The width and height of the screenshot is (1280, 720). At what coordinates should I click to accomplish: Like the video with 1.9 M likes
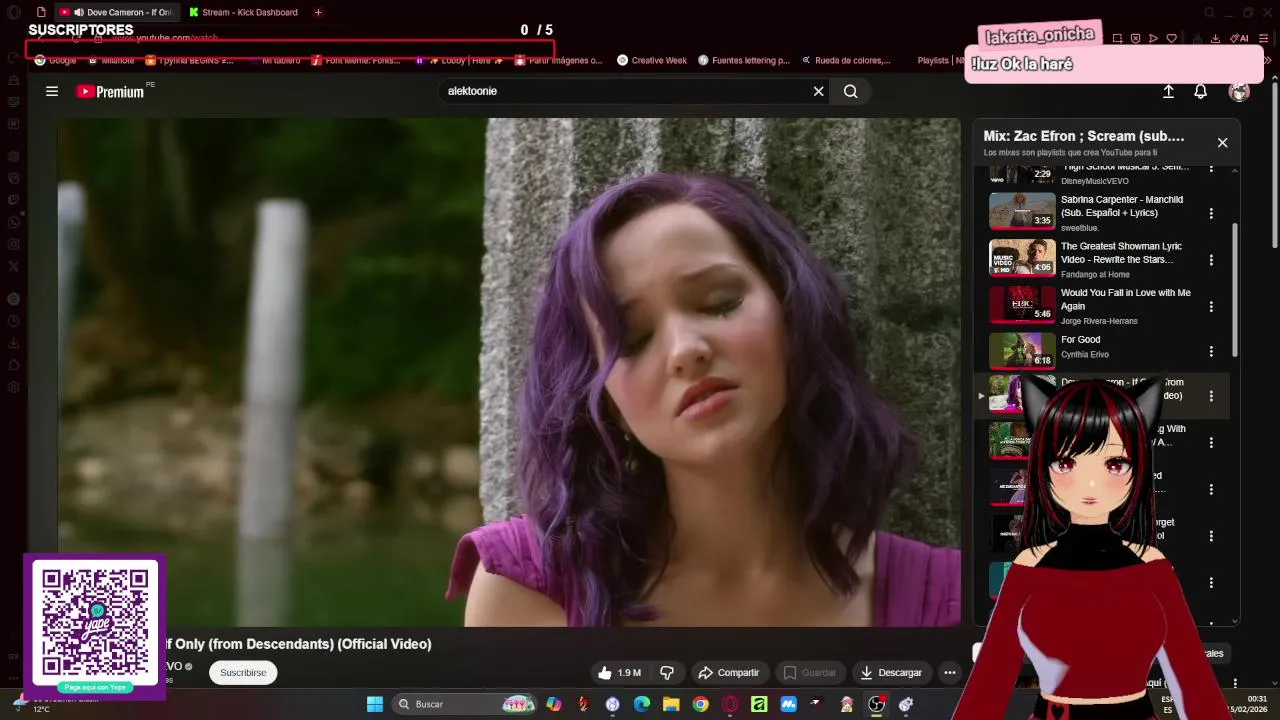(619, 673)
